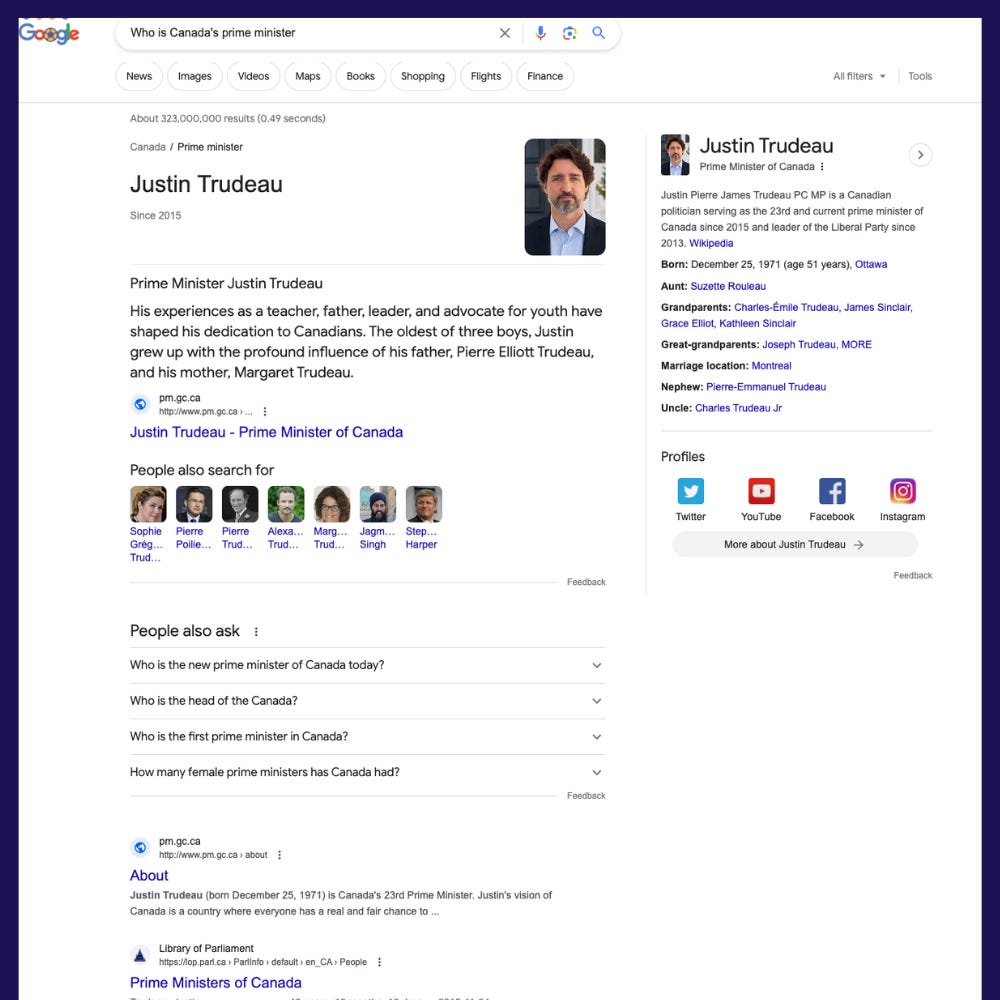The width and height of the screenshot is (1000, 1000).
Task: Click More about Justin Trudeau button
Action: (795, 545)
